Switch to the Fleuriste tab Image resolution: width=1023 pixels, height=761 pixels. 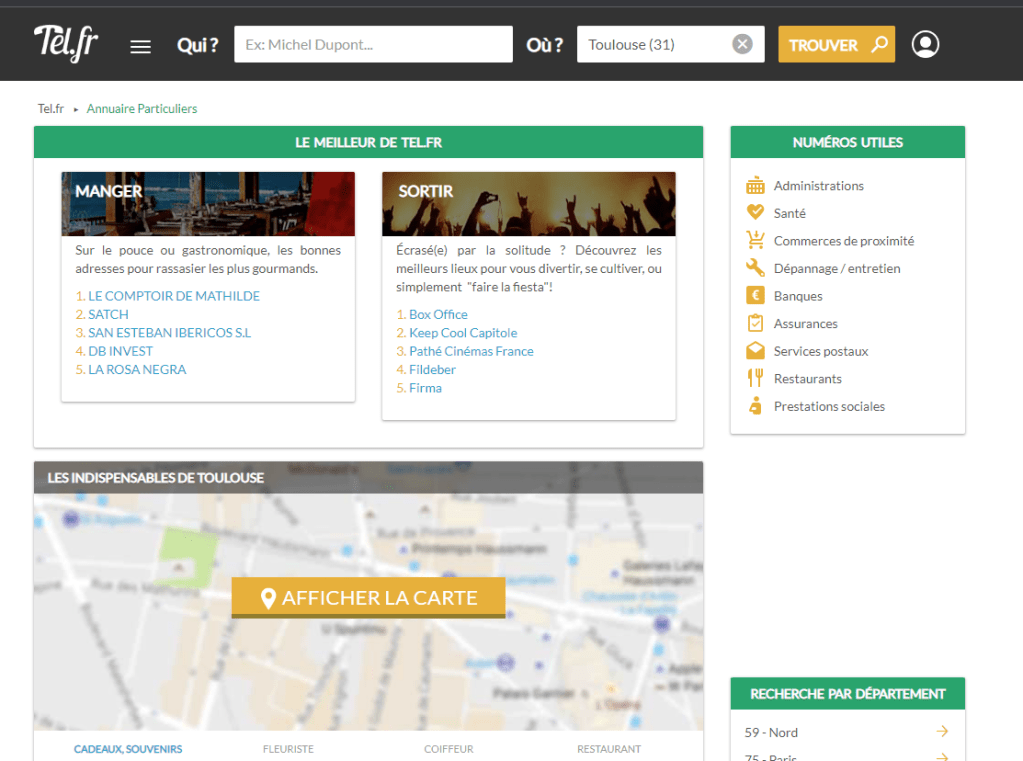click(288, 749)
